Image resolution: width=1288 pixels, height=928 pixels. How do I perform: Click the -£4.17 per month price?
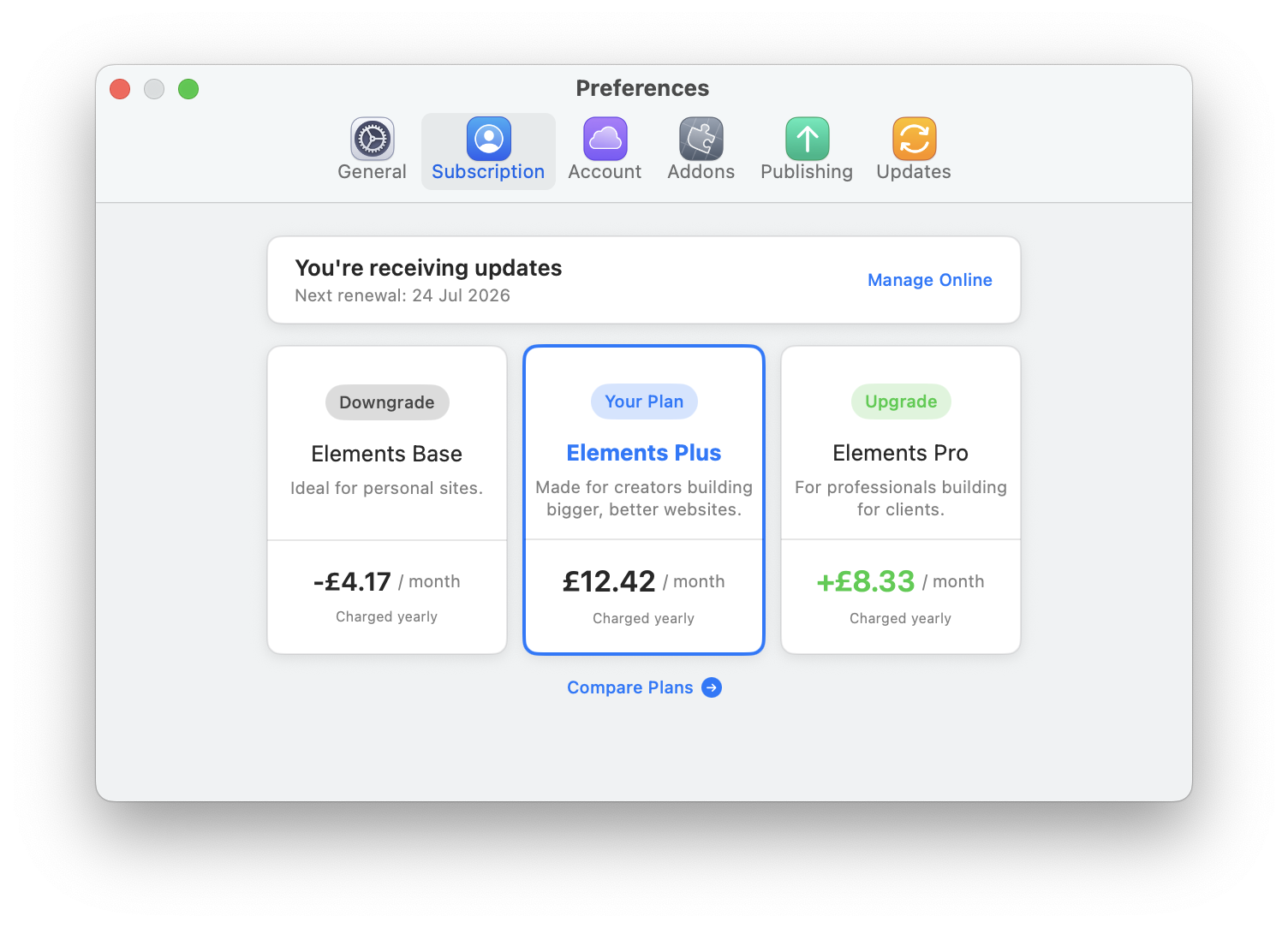click(353, 582)
